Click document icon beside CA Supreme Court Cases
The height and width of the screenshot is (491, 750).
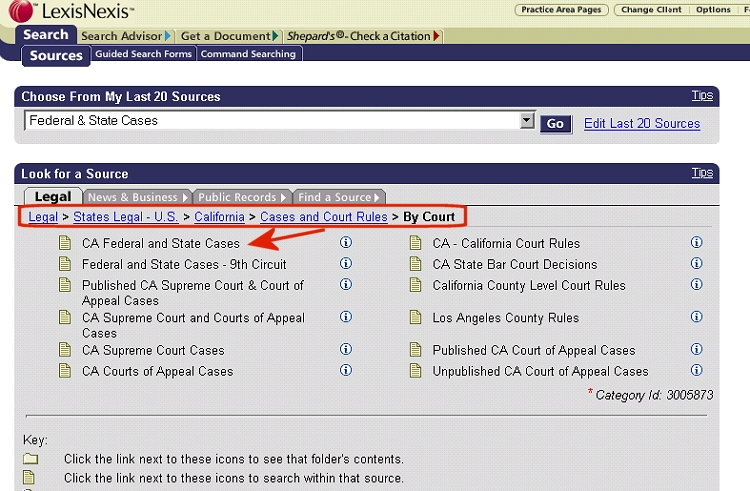click(x=65, y=350)
